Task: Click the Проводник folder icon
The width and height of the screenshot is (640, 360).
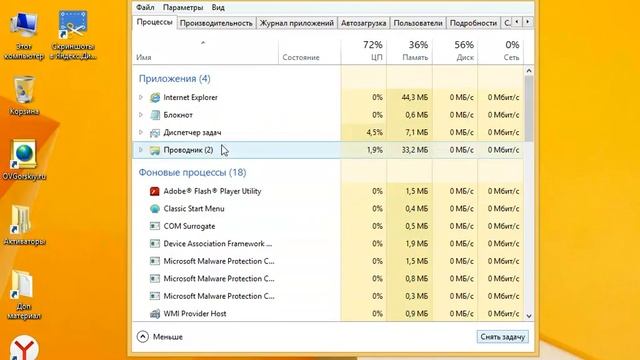Action: coord(155,150)
